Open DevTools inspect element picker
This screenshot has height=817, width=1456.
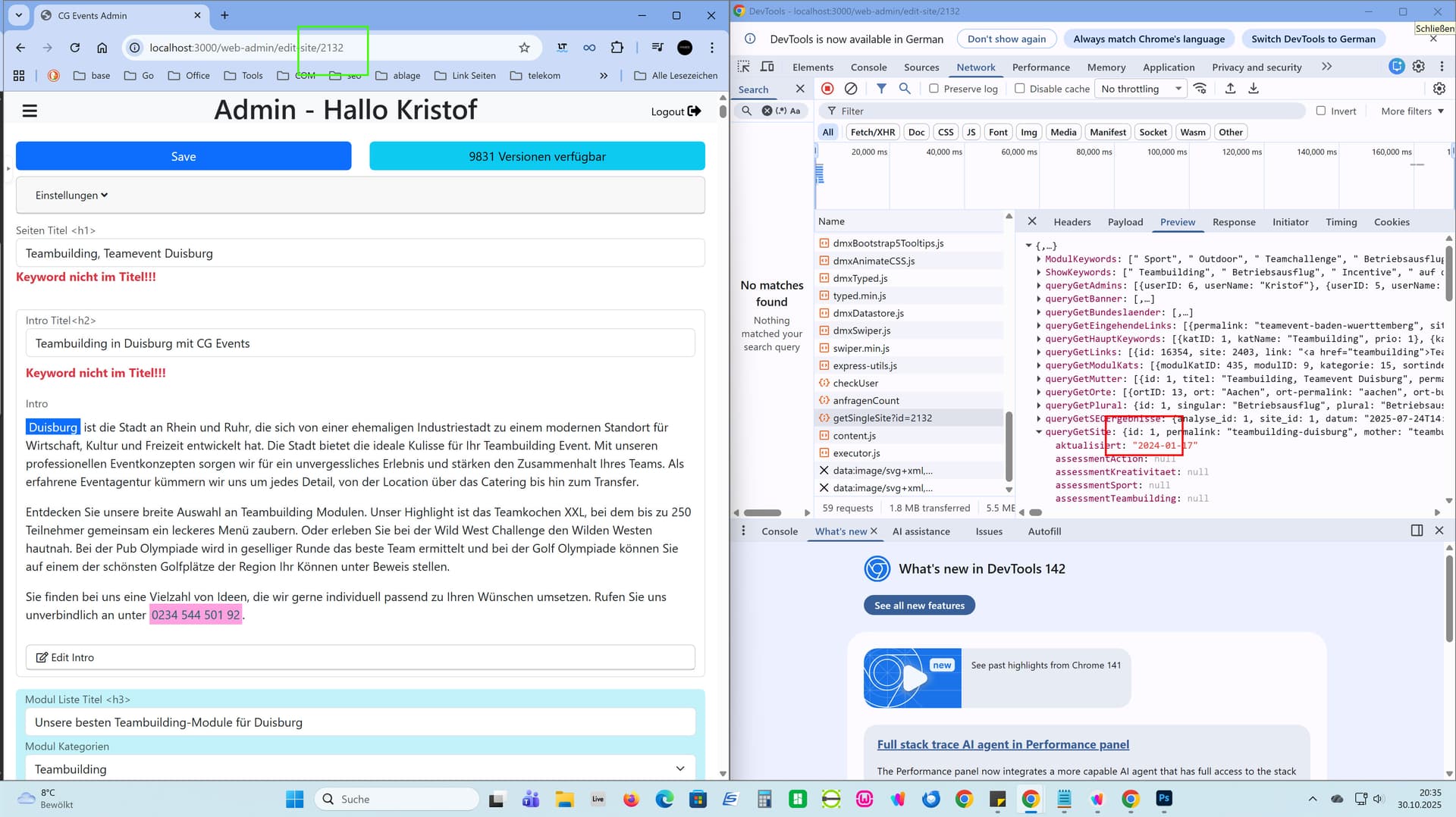click(743, 67)
